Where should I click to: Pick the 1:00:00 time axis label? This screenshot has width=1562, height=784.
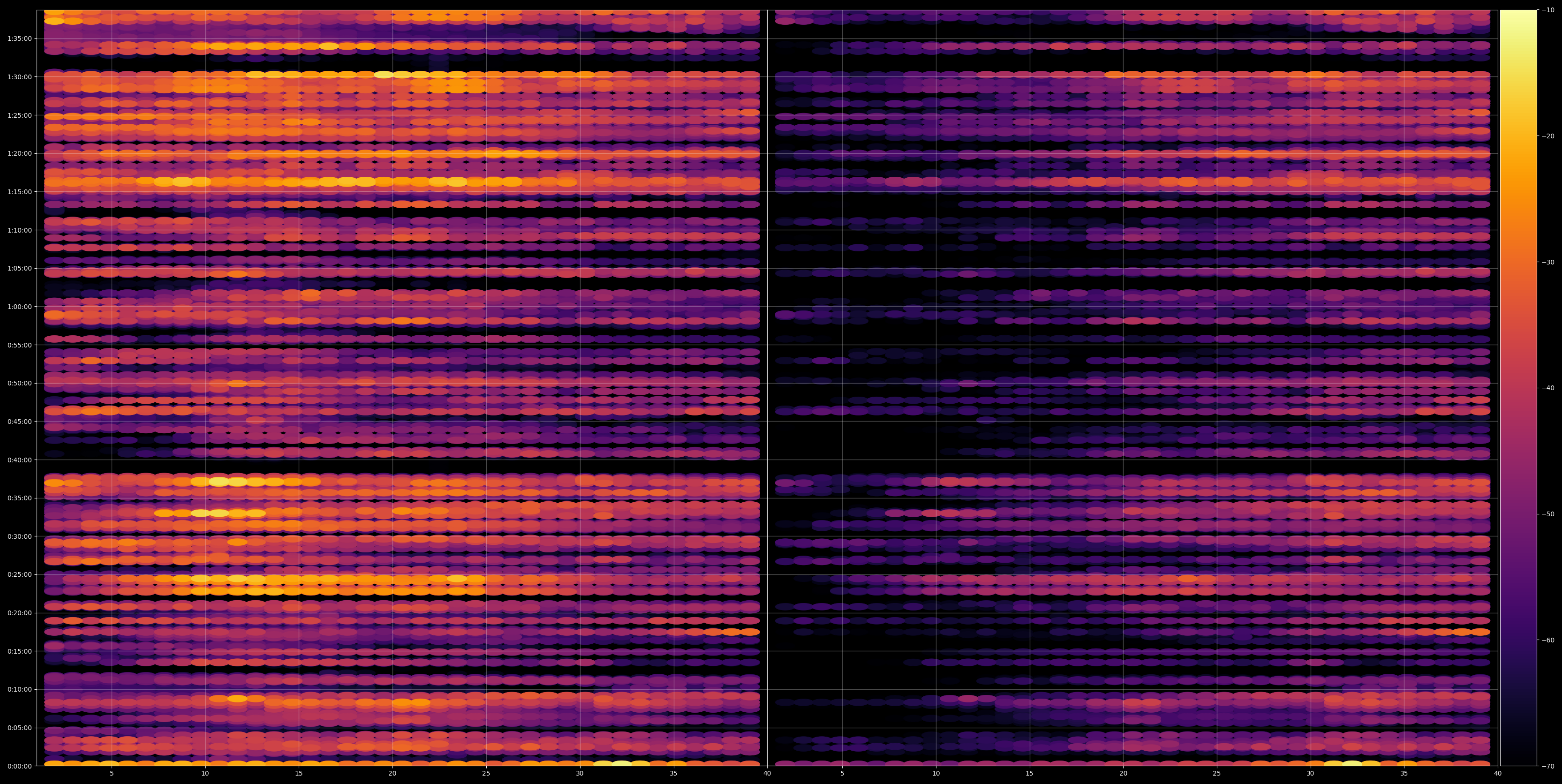click(19, 306)
